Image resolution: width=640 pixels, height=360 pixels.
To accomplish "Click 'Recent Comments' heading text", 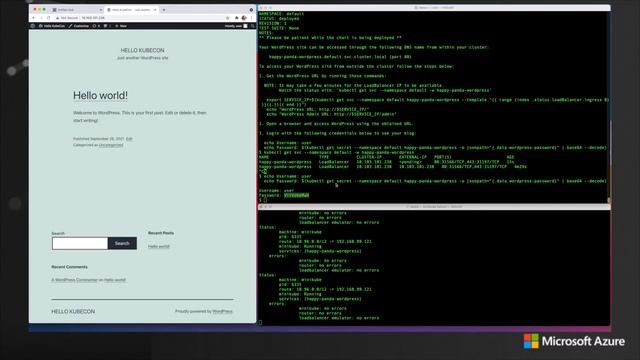I will coord(69,267).
